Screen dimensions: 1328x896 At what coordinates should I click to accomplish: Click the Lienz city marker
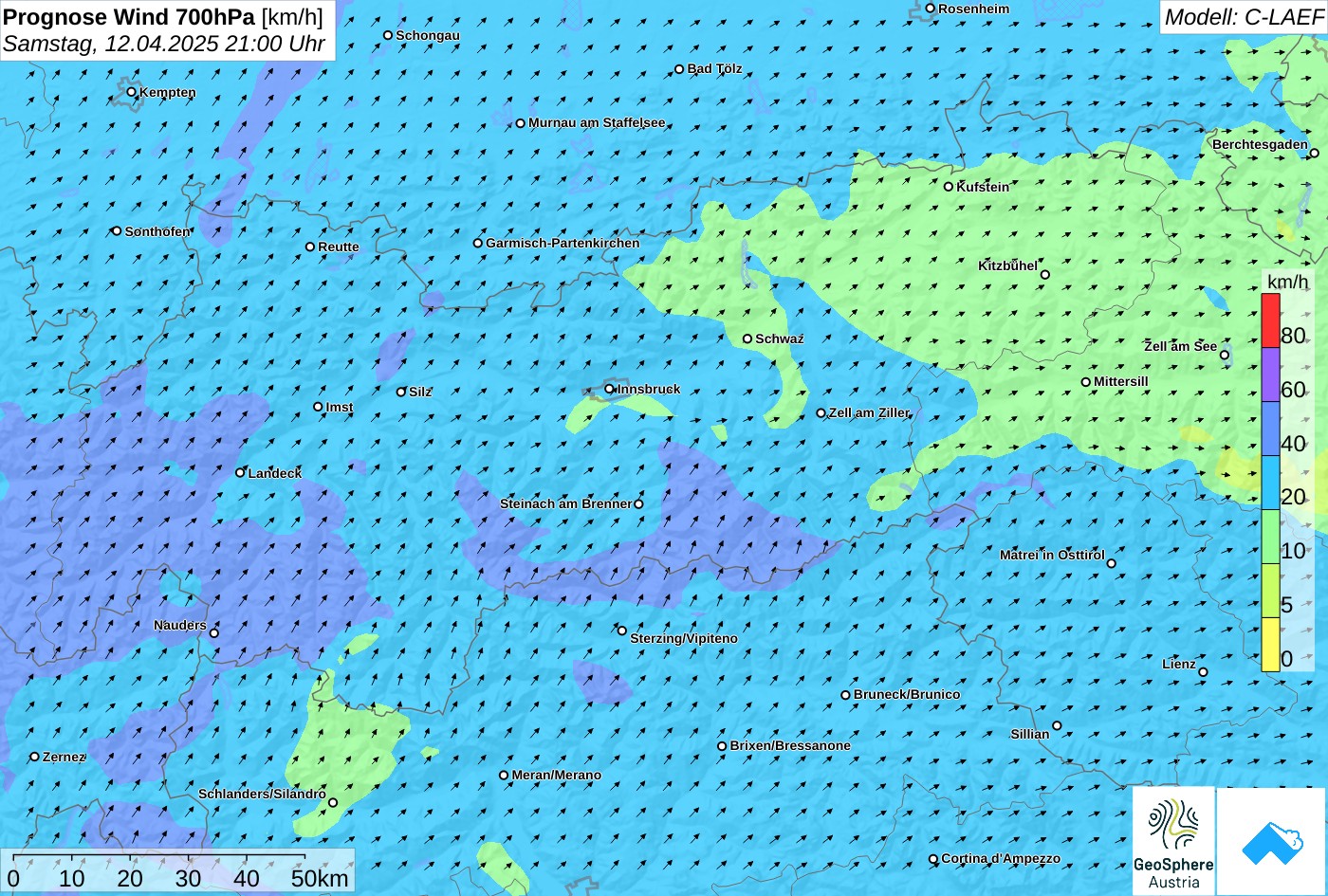point(1203,672)
